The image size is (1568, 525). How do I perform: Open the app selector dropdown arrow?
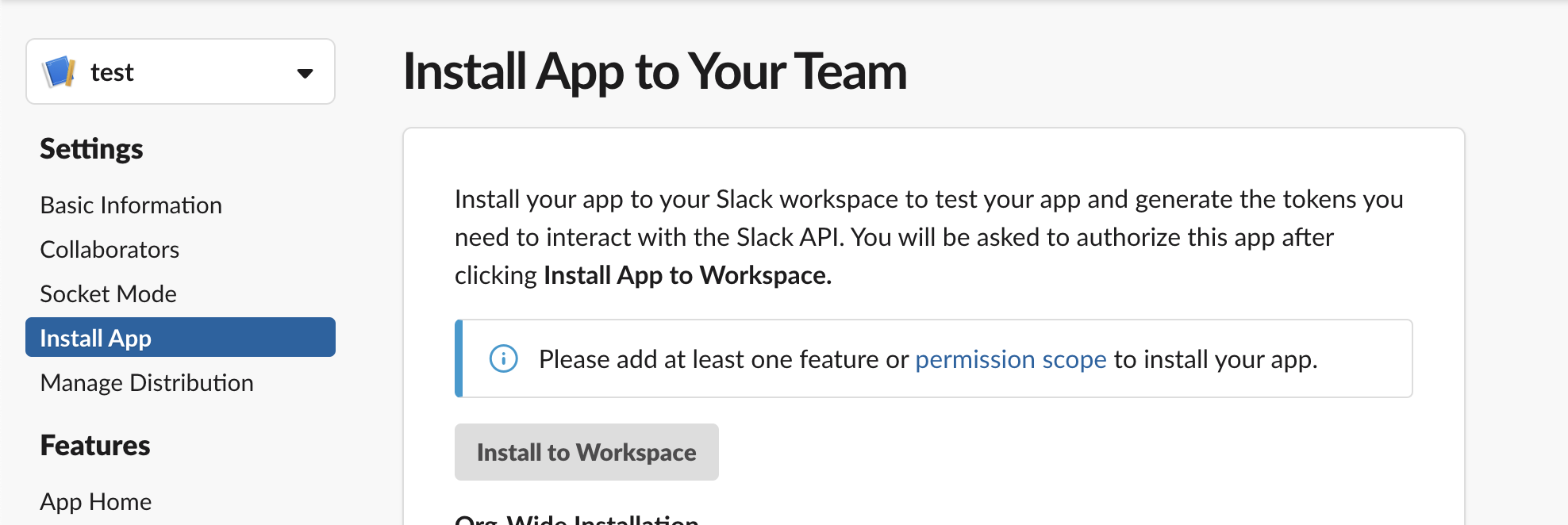coord(305,73)
